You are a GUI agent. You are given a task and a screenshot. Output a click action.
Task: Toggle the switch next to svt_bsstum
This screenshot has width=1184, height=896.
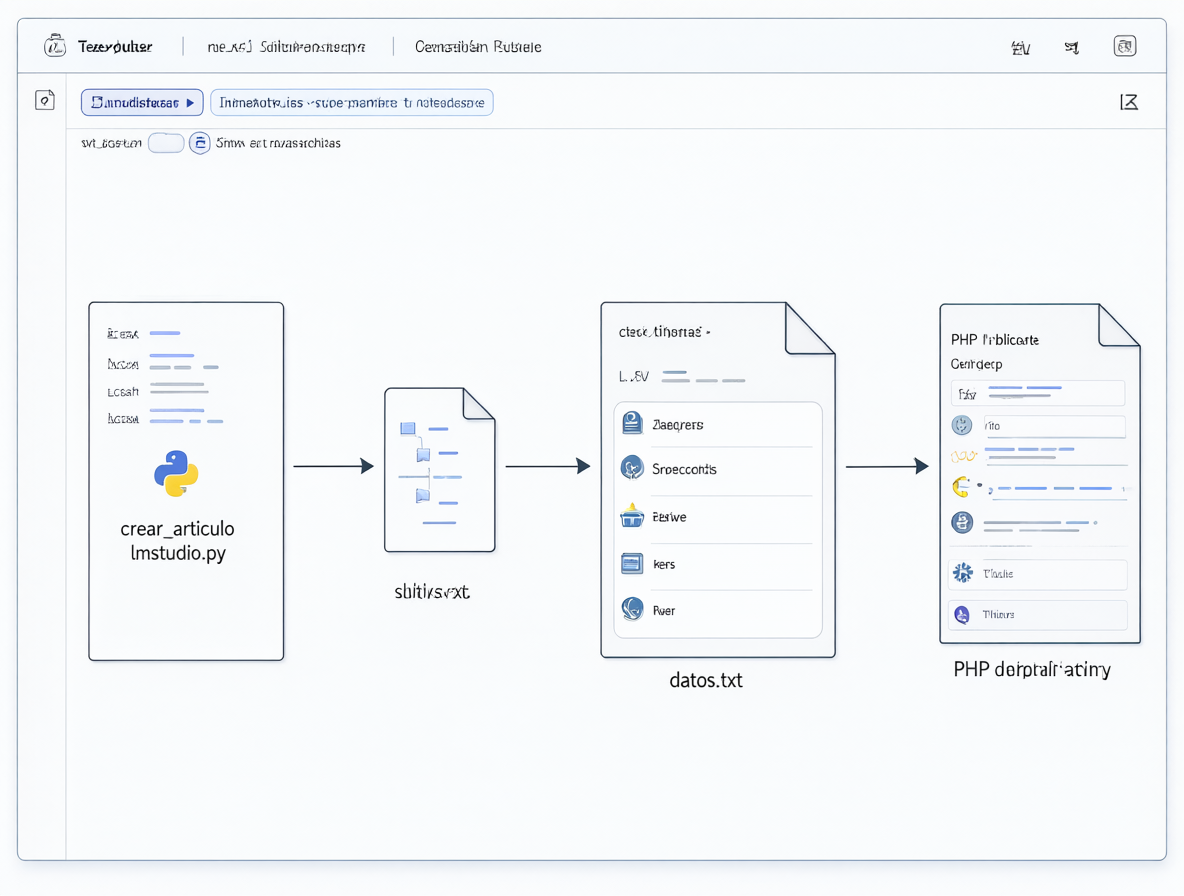click(166, 143)
